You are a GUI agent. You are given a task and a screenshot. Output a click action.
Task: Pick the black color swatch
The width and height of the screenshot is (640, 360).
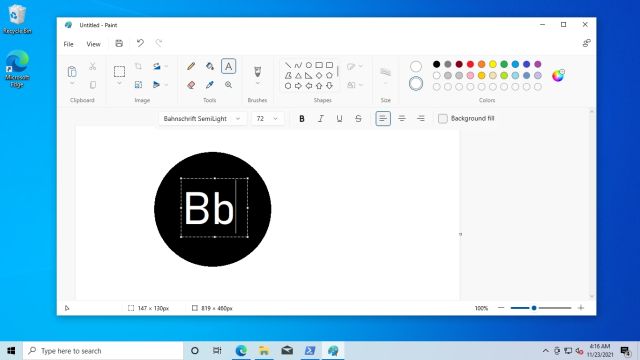click(436, 64)
